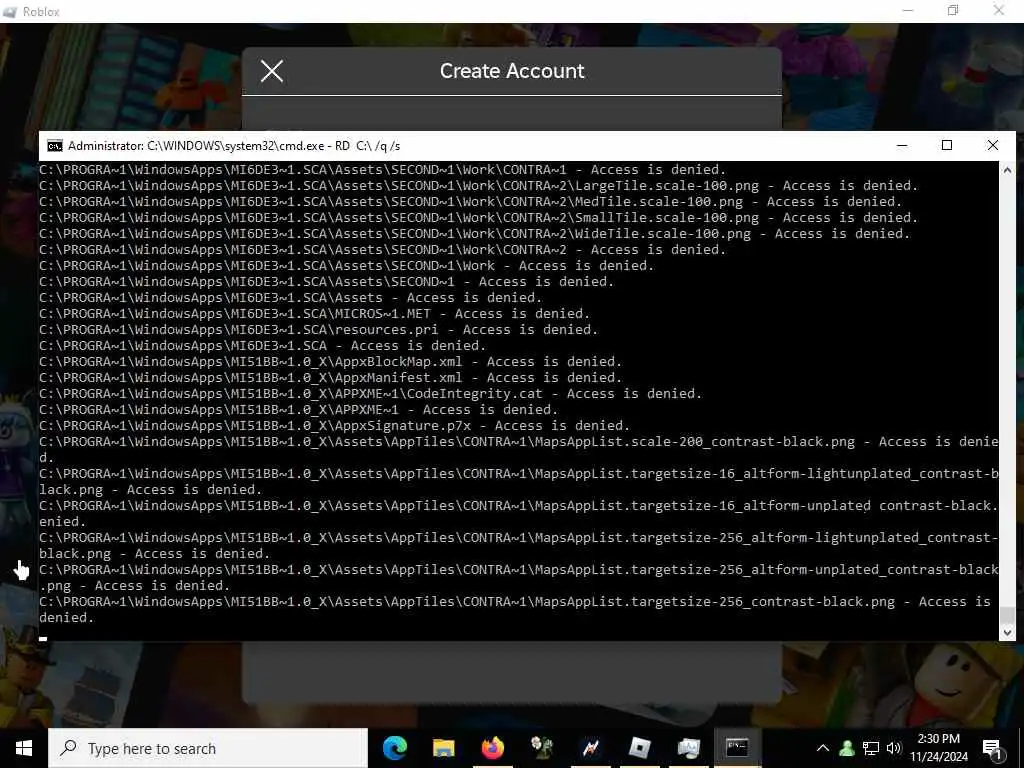
Task: Click the AppxManifest.xml line
Action: coord(330,377)
